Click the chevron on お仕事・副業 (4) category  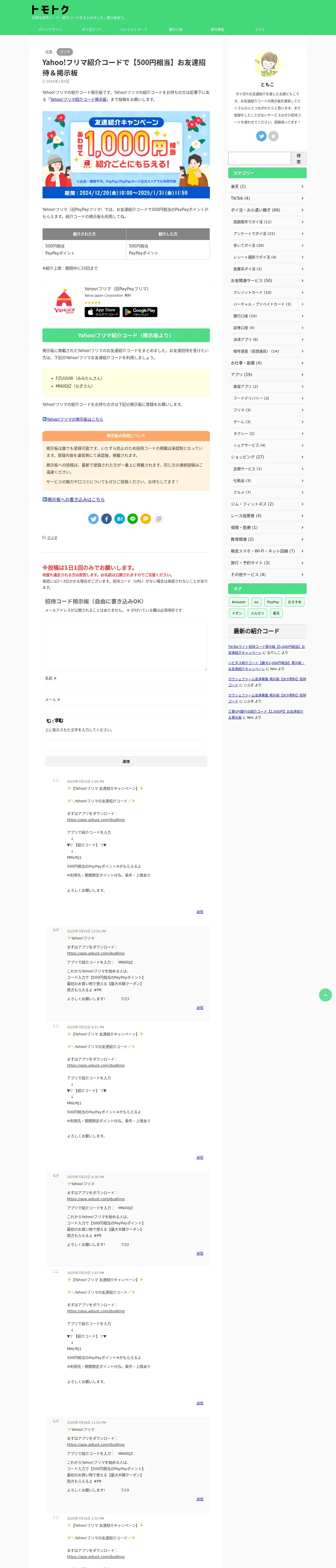click(x=303, y=363)
